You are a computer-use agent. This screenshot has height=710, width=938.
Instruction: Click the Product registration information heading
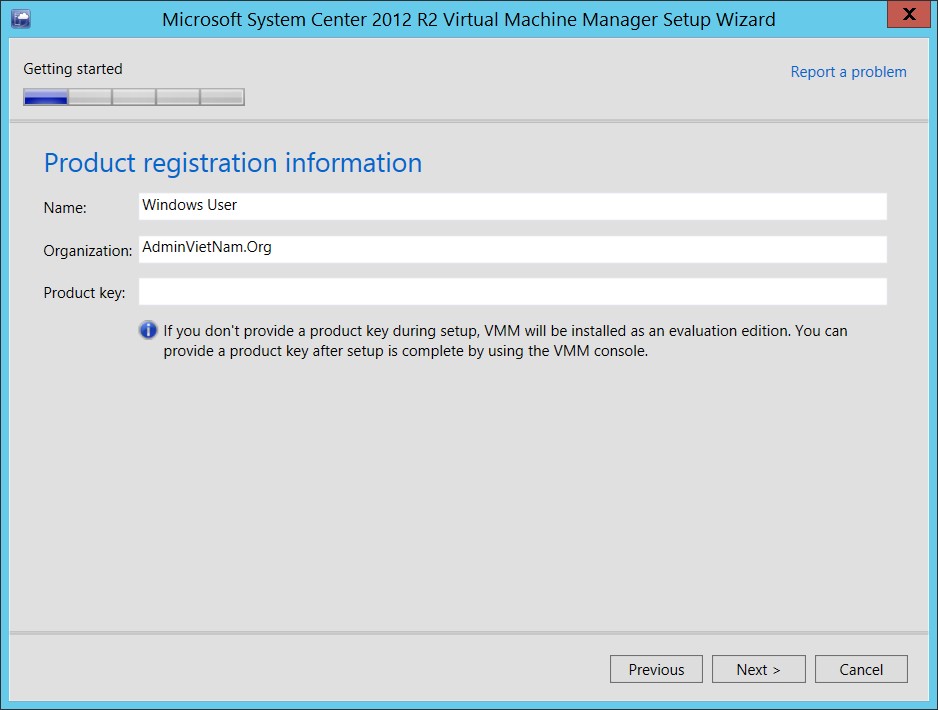(233, 163)
